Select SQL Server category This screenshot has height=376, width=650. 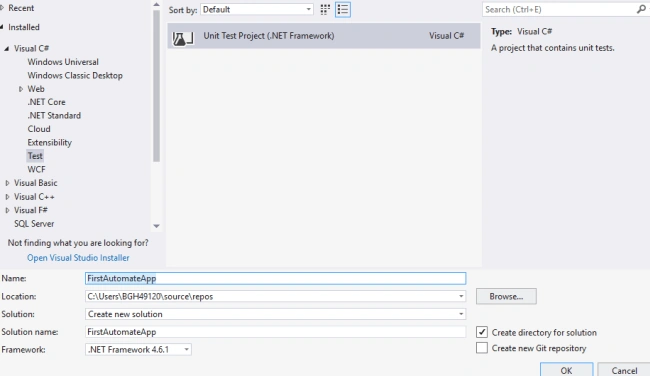34,223
